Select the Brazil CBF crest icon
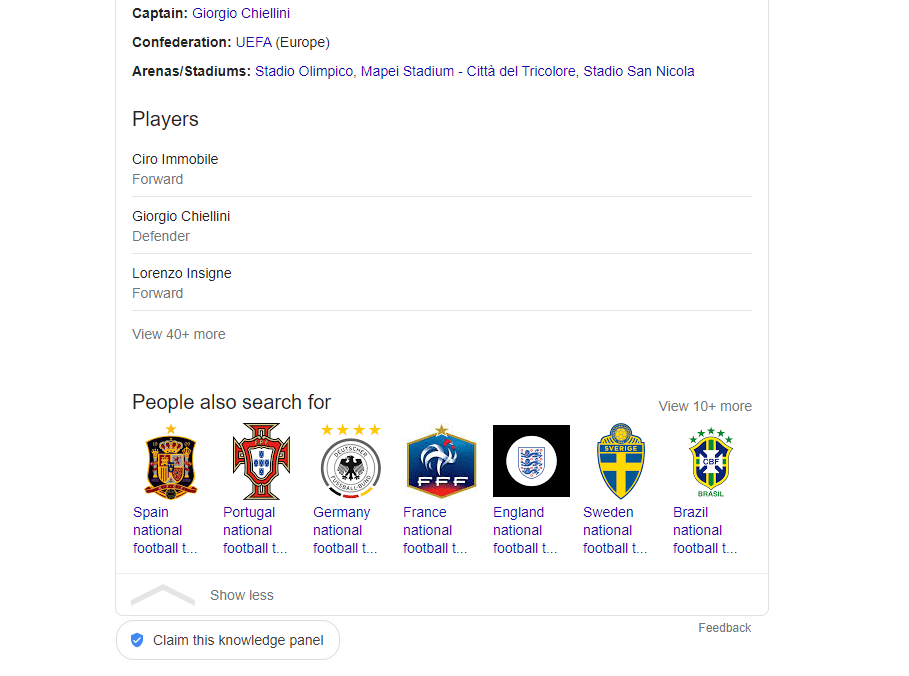Viewport: 909px width, 676px height. click(710, 462)
